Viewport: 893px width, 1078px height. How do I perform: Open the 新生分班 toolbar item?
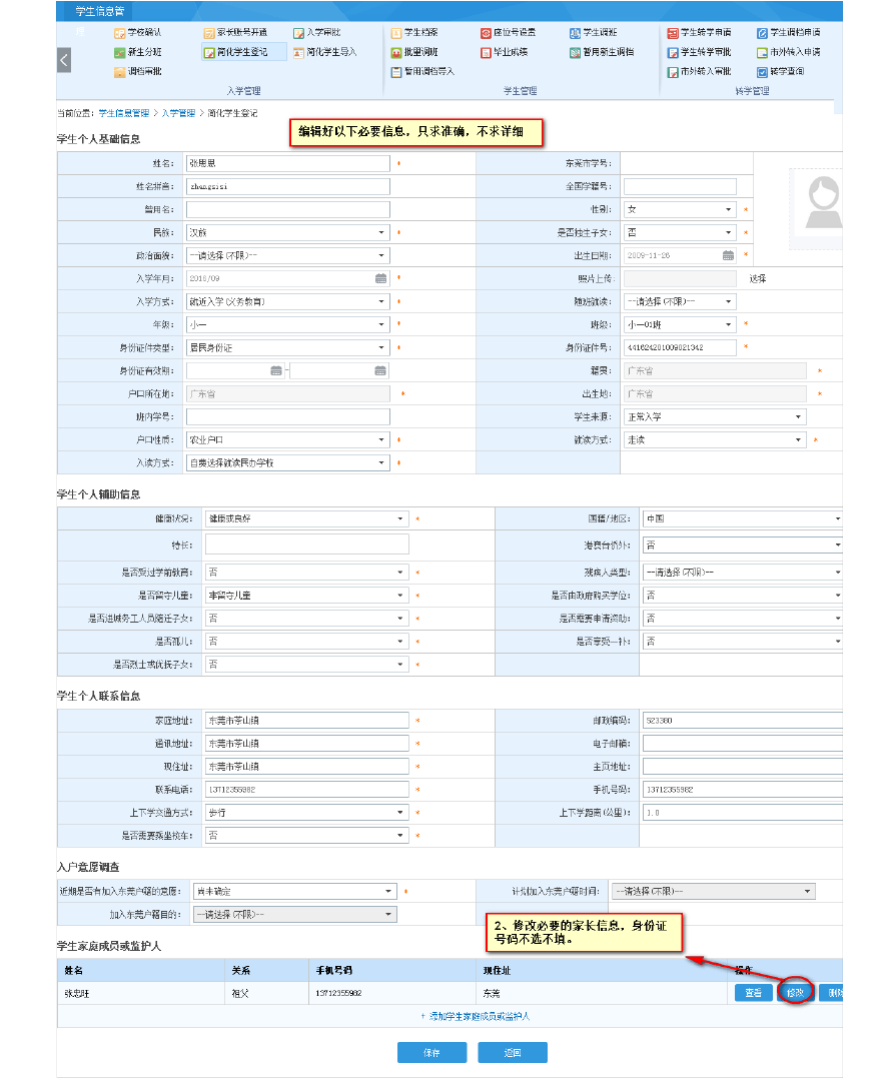(137, 52)
